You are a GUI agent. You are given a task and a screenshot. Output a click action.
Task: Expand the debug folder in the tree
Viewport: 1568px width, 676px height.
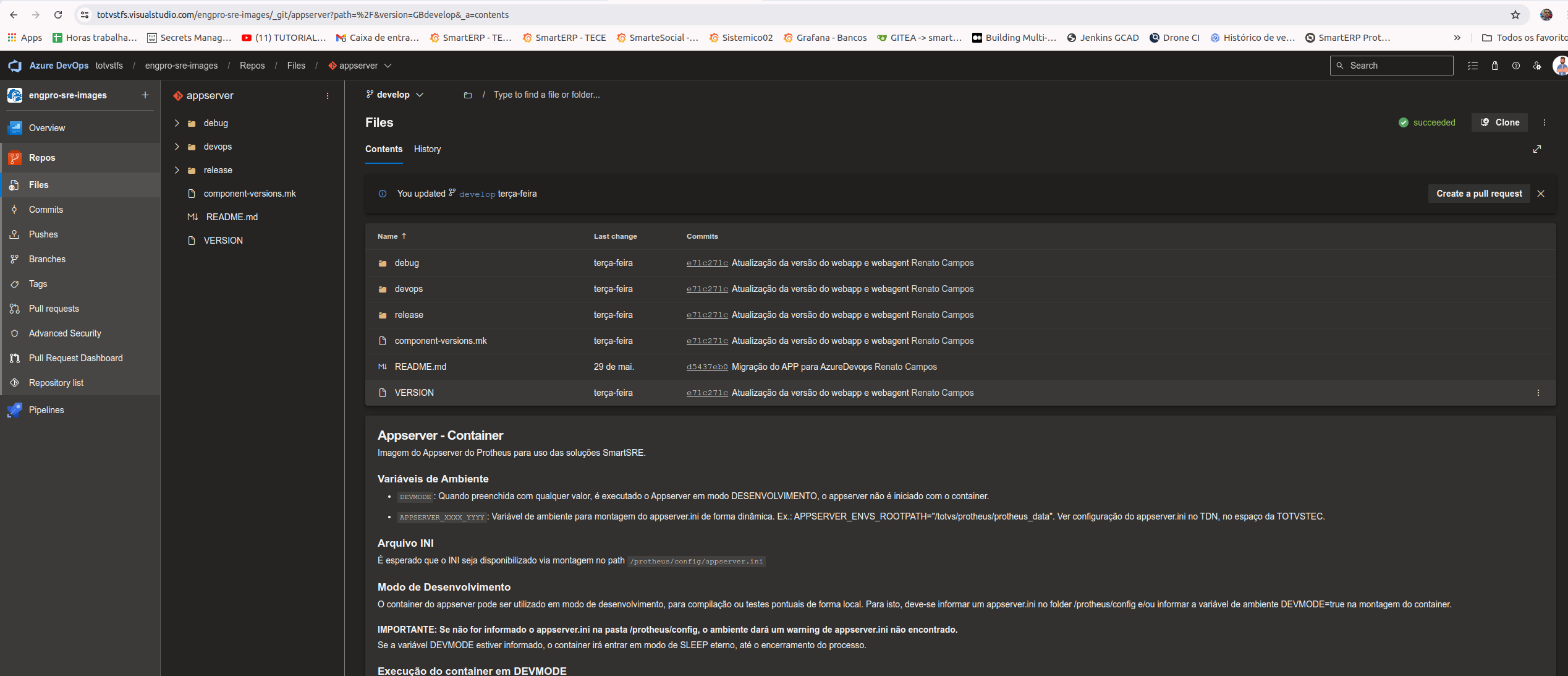pos(177,123)
